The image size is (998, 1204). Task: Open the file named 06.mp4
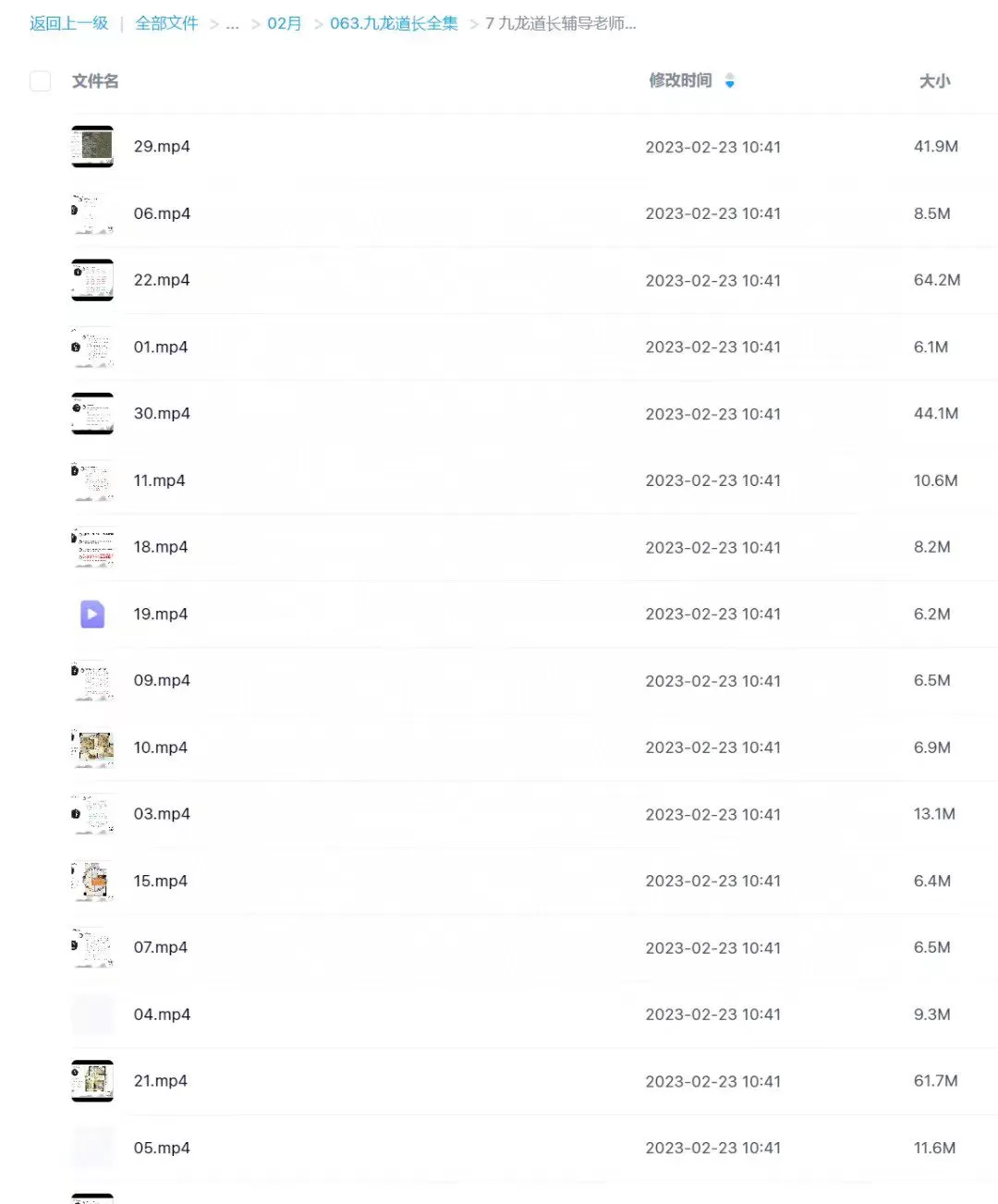coord(162,213)
